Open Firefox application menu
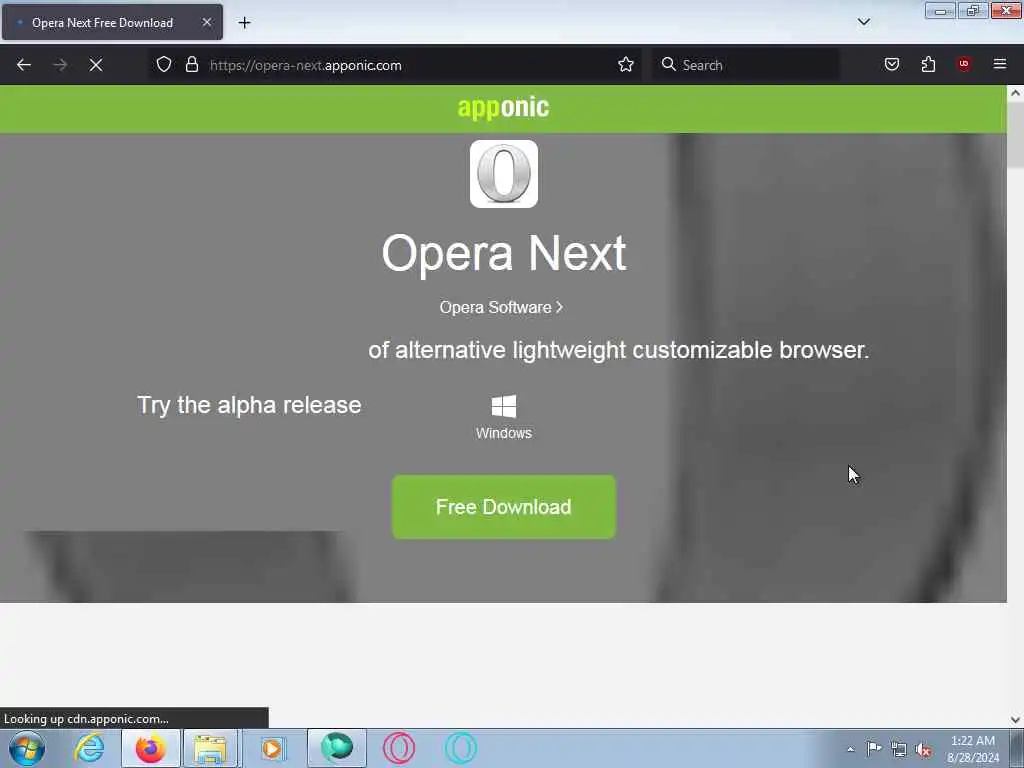1024x768 pixels. [x=999, y=64]
